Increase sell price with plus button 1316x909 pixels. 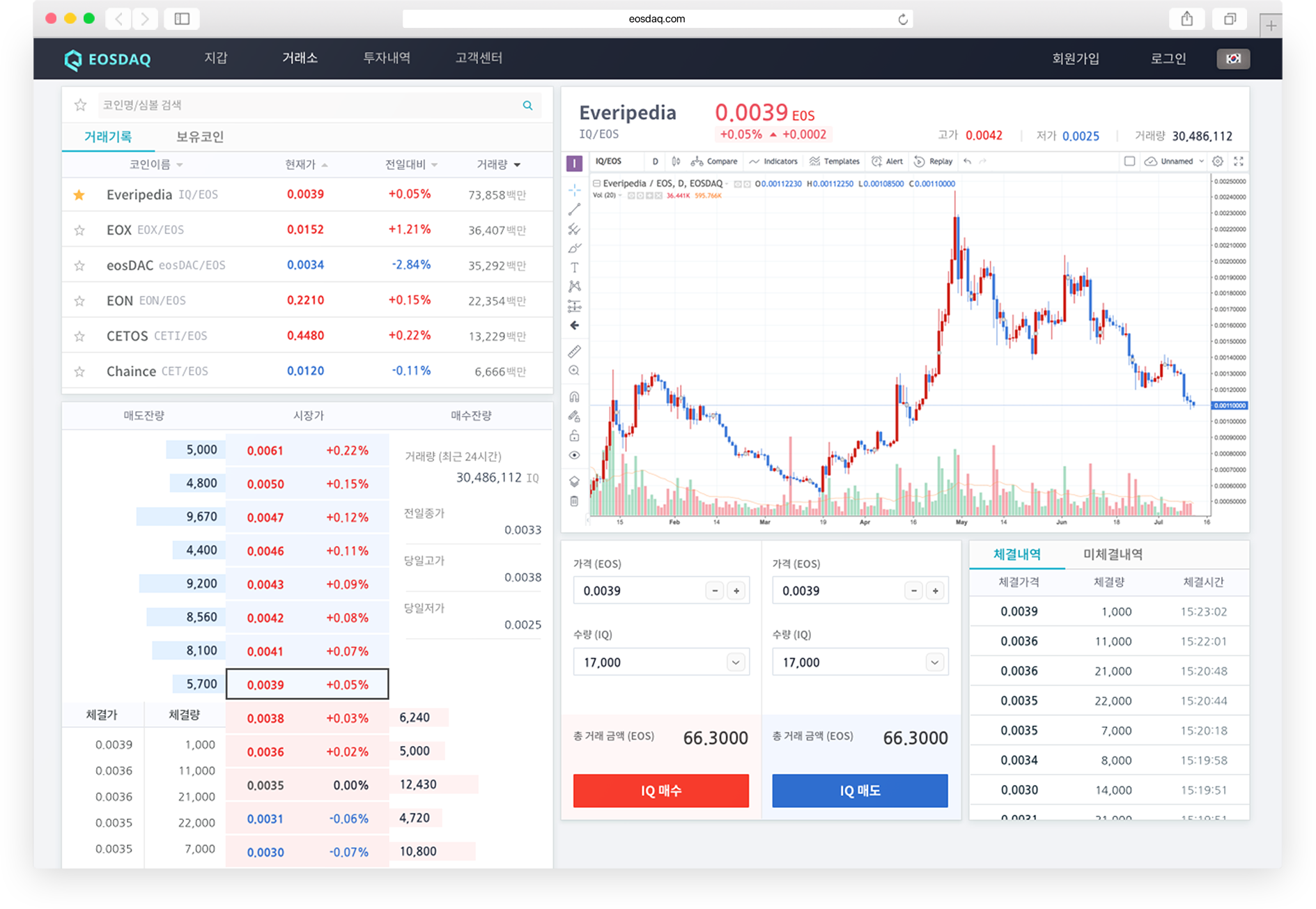click(x=936, y=591)
